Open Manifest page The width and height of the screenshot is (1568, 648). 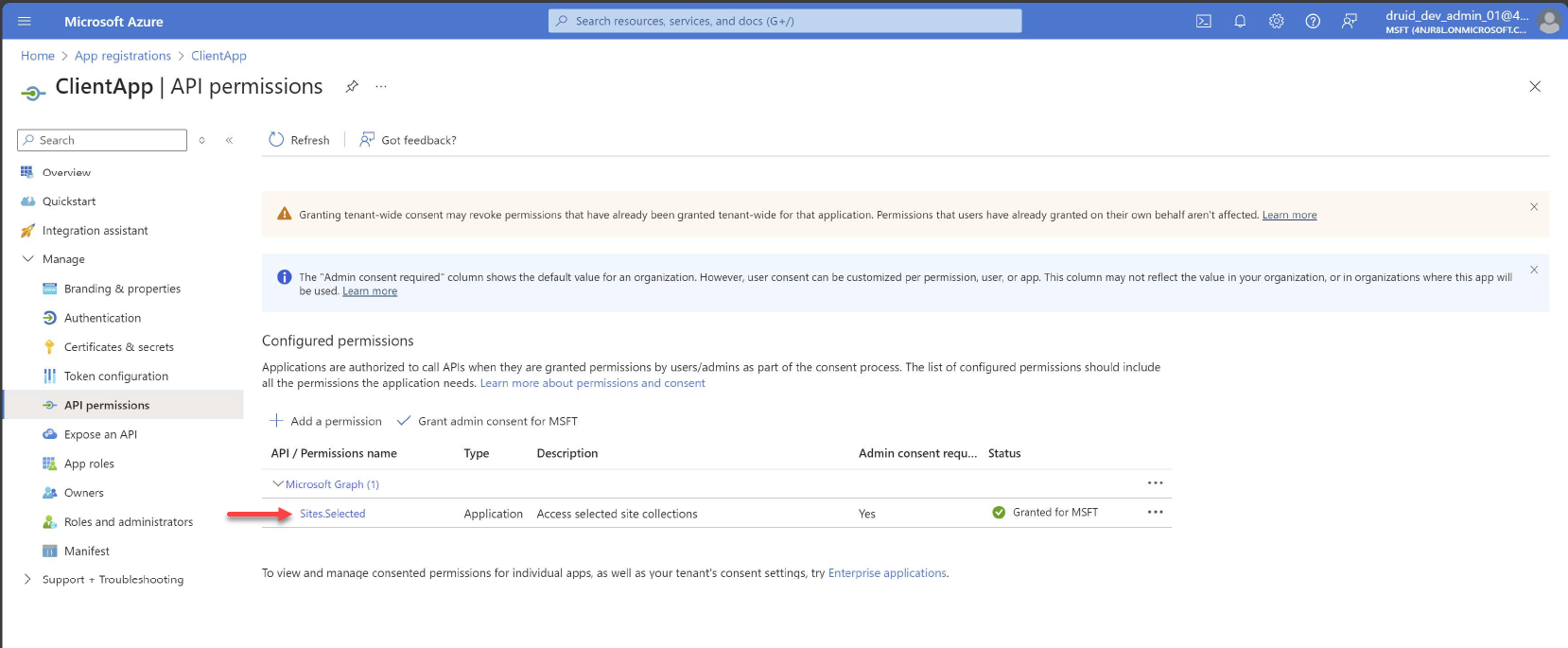[86, 552]
